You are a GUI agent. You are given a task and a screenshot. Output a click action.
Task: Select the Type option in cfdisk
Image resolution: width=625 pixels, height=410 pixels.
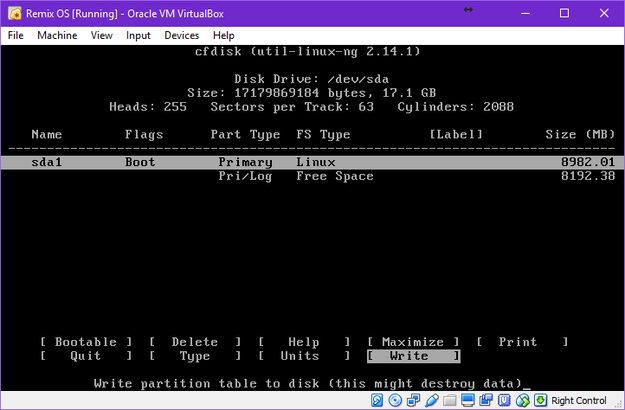195,356
